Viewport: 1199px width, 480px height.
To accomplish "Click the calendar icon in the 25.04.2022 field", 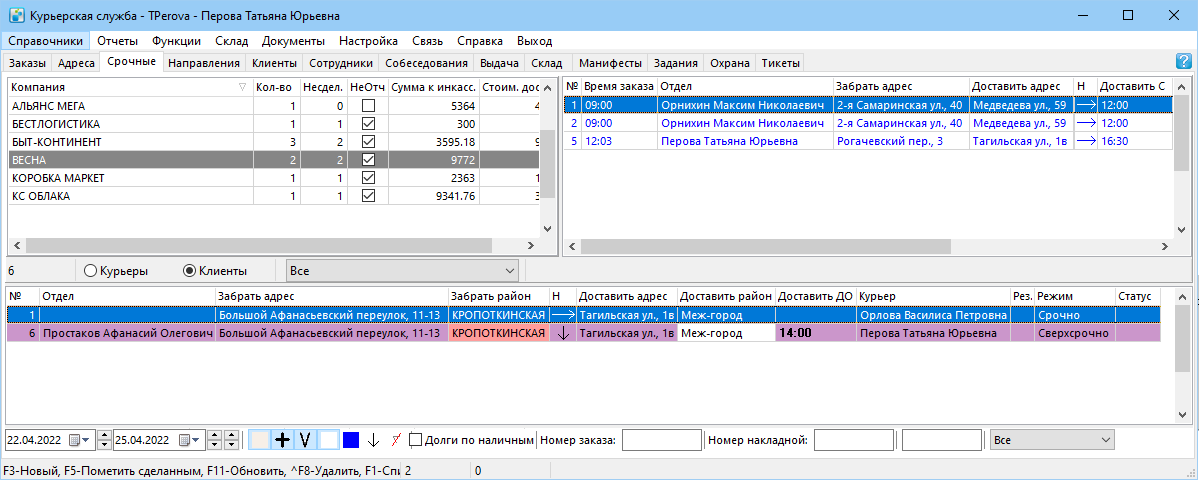I will (184, 440).
